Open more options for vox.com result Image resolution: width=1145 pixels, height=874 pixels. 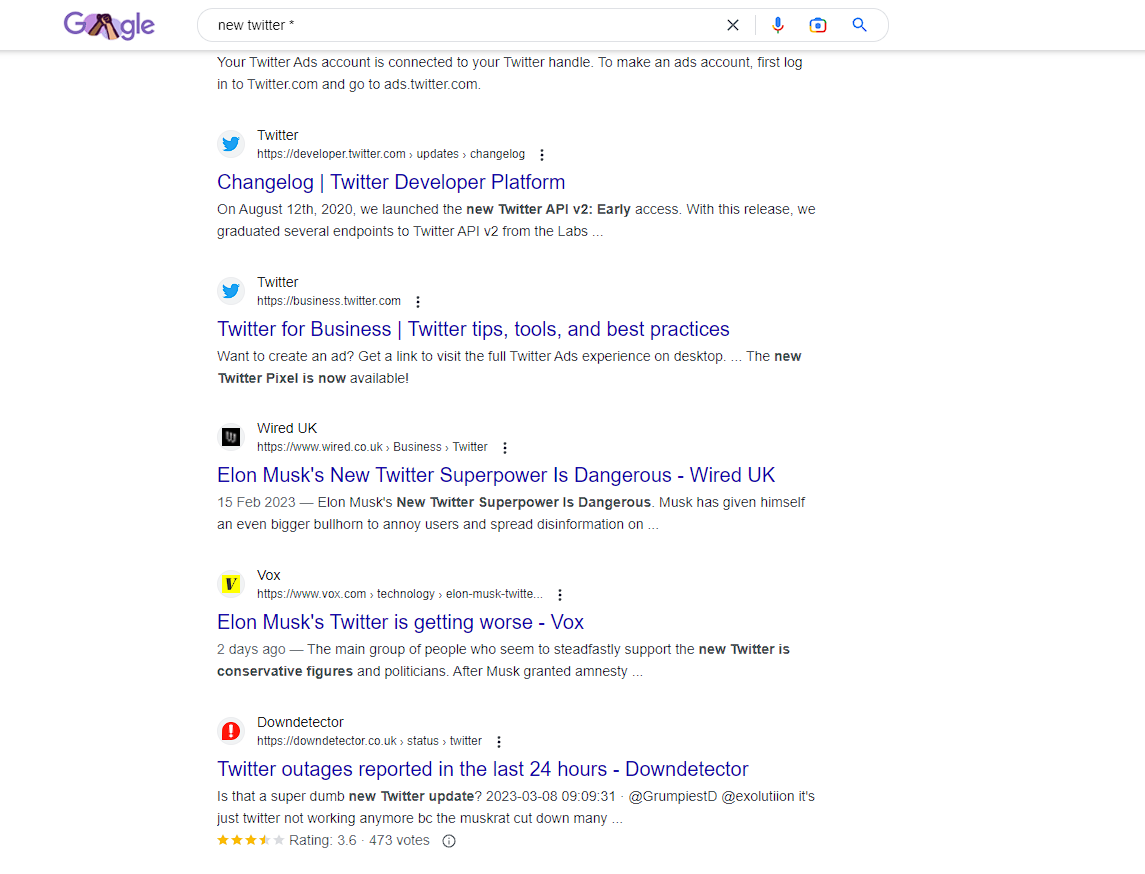[x=560, y=594]
